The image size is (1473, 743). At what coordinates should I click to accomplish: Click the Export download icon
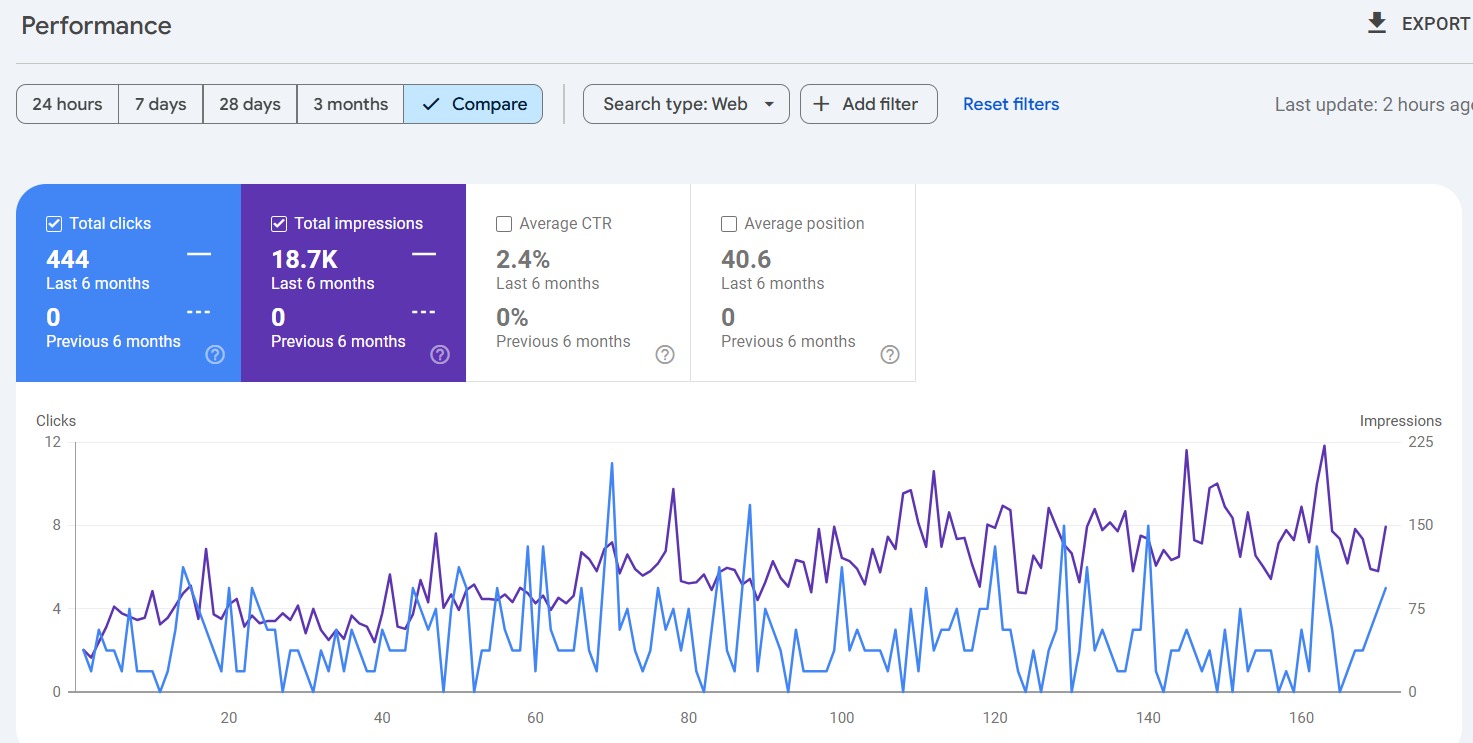pyautogui.click(x=1377, y=24)
